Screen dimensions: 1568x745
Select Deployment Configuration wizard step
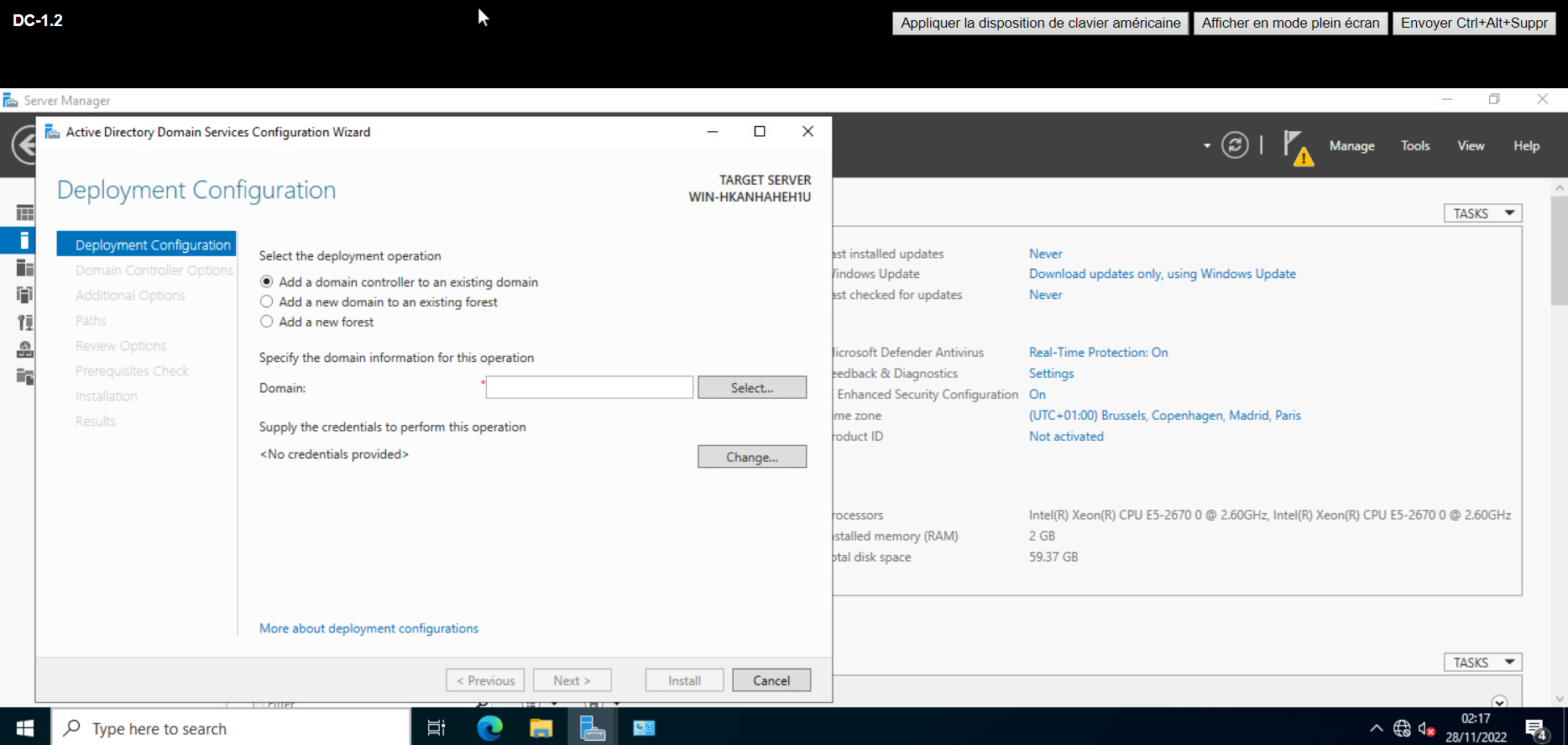click(x=147, y=244)
